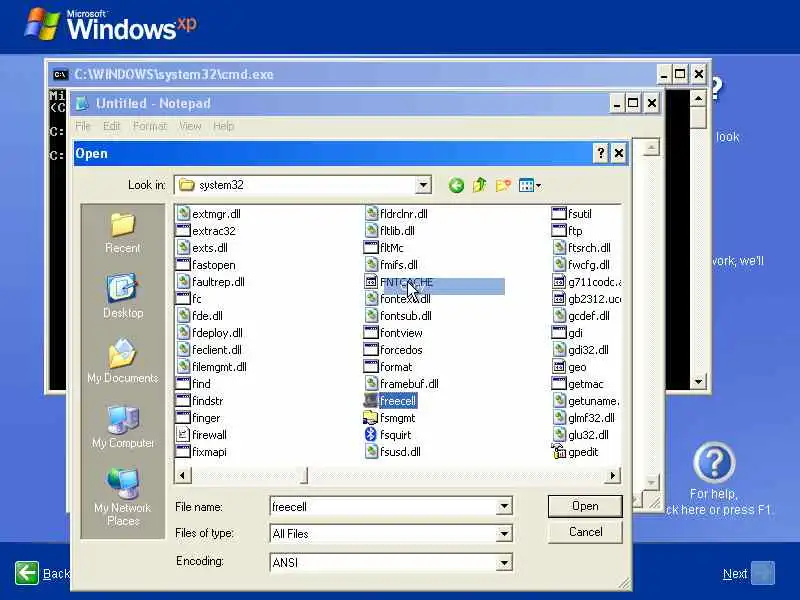Open the Notepad View menu

tap(190, 126)
